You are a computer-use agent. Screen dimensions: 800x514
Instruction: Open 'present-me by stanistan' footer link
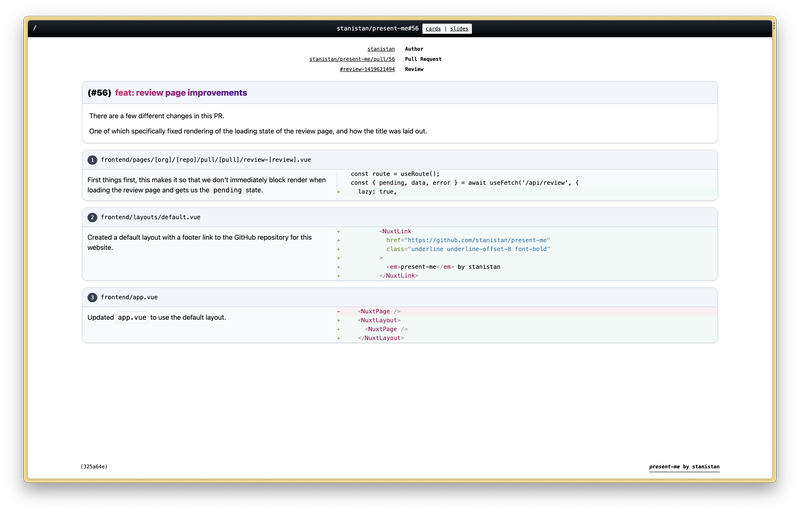click(x=684, y=467)
